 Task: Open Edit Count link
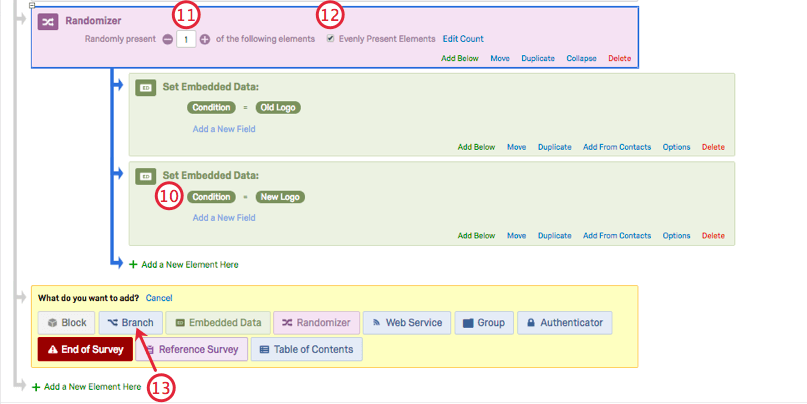(463, 39)
